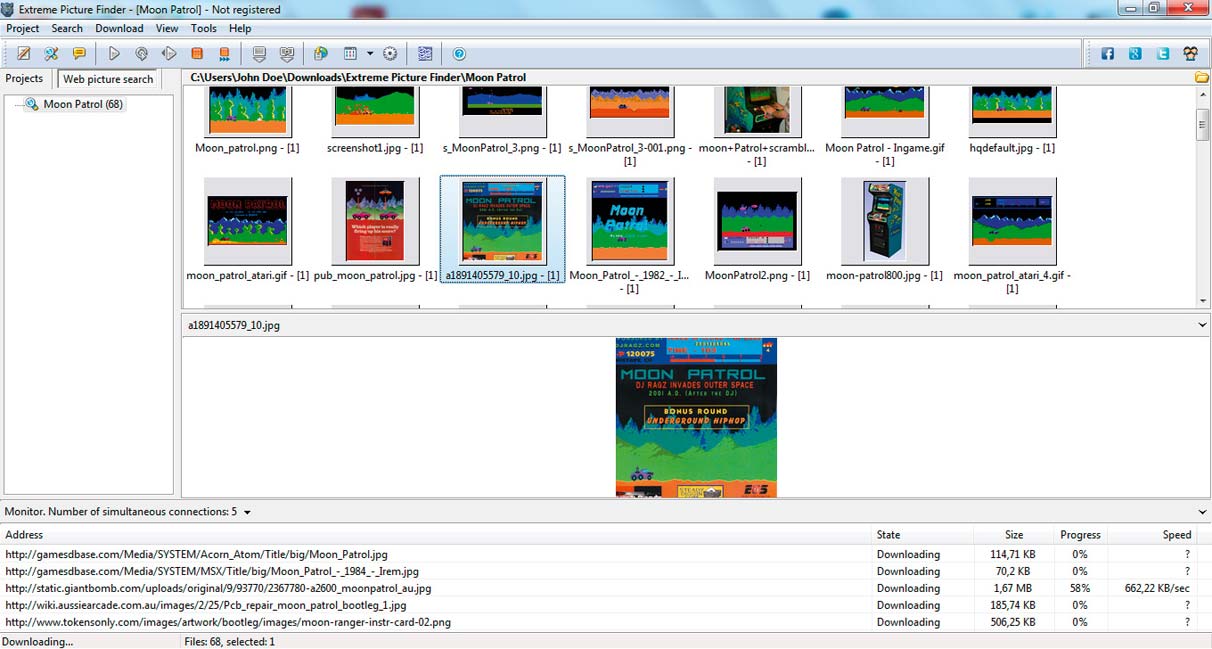Open the simultaneous connections dropdown arrow
Screen dimensions: 1212x649
(x=247, y=512)
